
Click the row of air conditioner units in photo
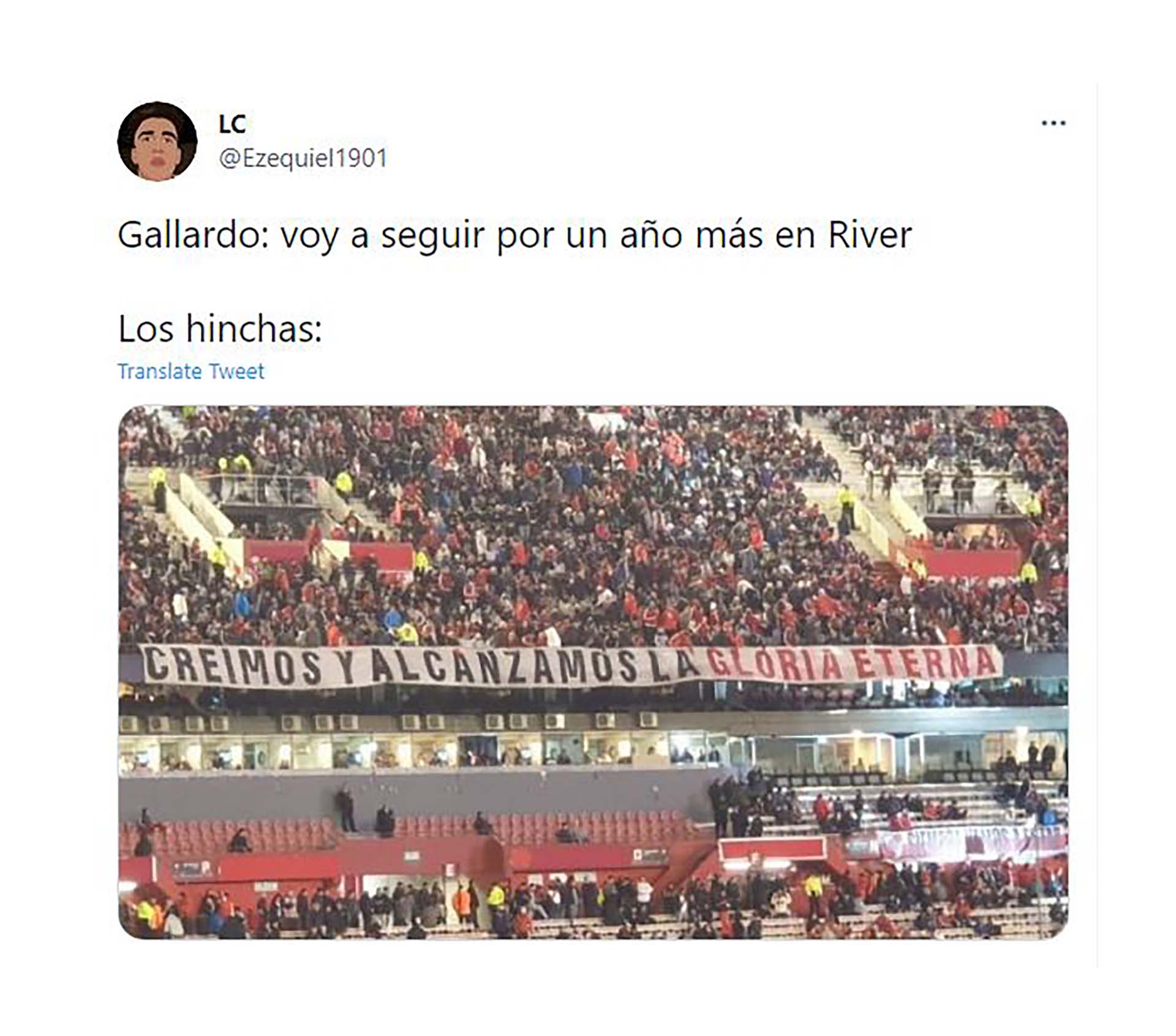point(392,723)
